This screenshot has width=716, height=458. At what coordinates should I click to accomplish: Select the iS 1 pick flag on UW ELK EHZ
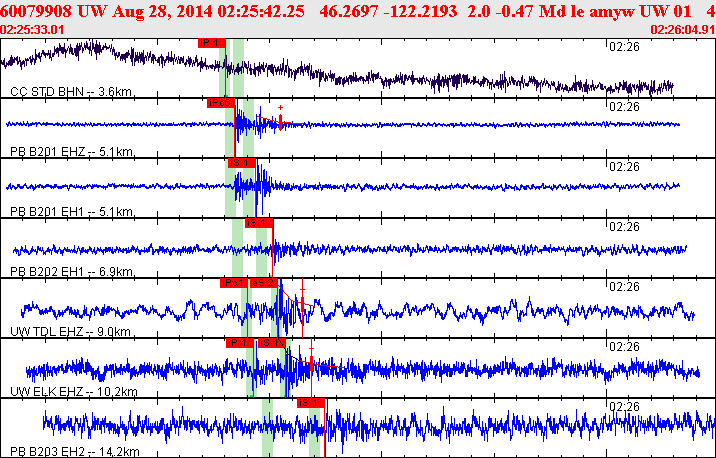pos(272,343)
